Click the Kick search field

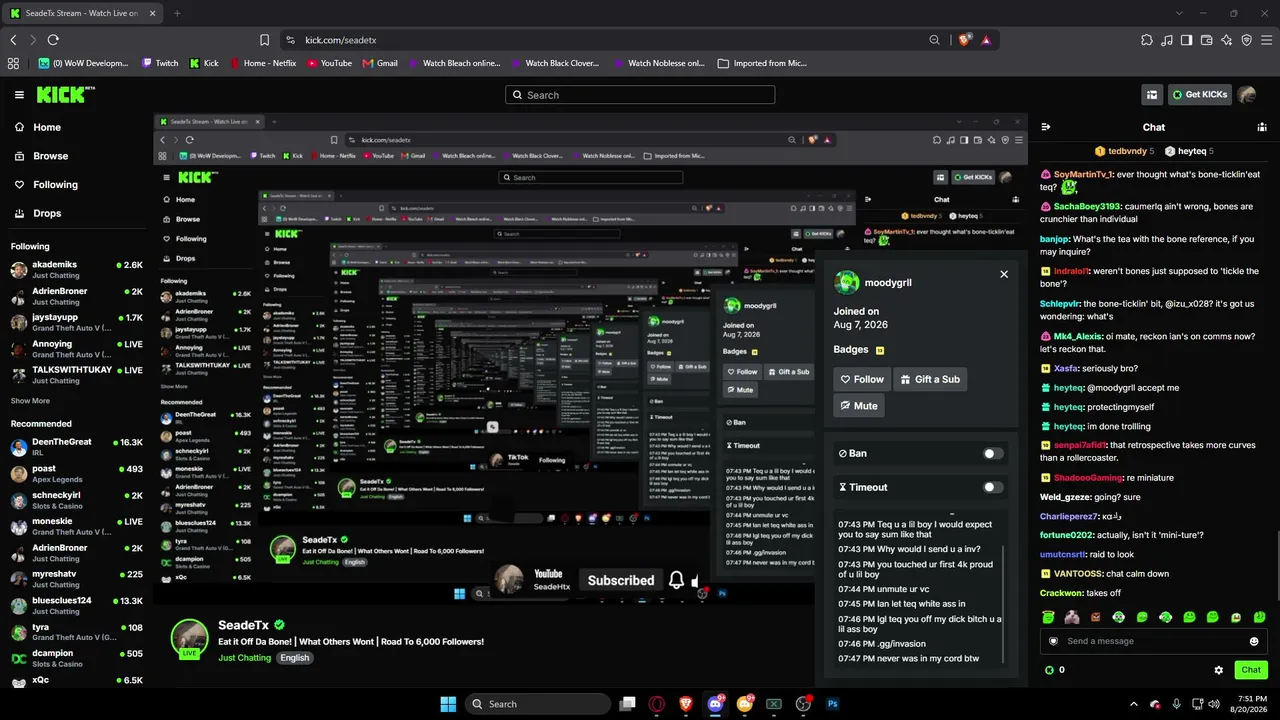coord(640,95)
